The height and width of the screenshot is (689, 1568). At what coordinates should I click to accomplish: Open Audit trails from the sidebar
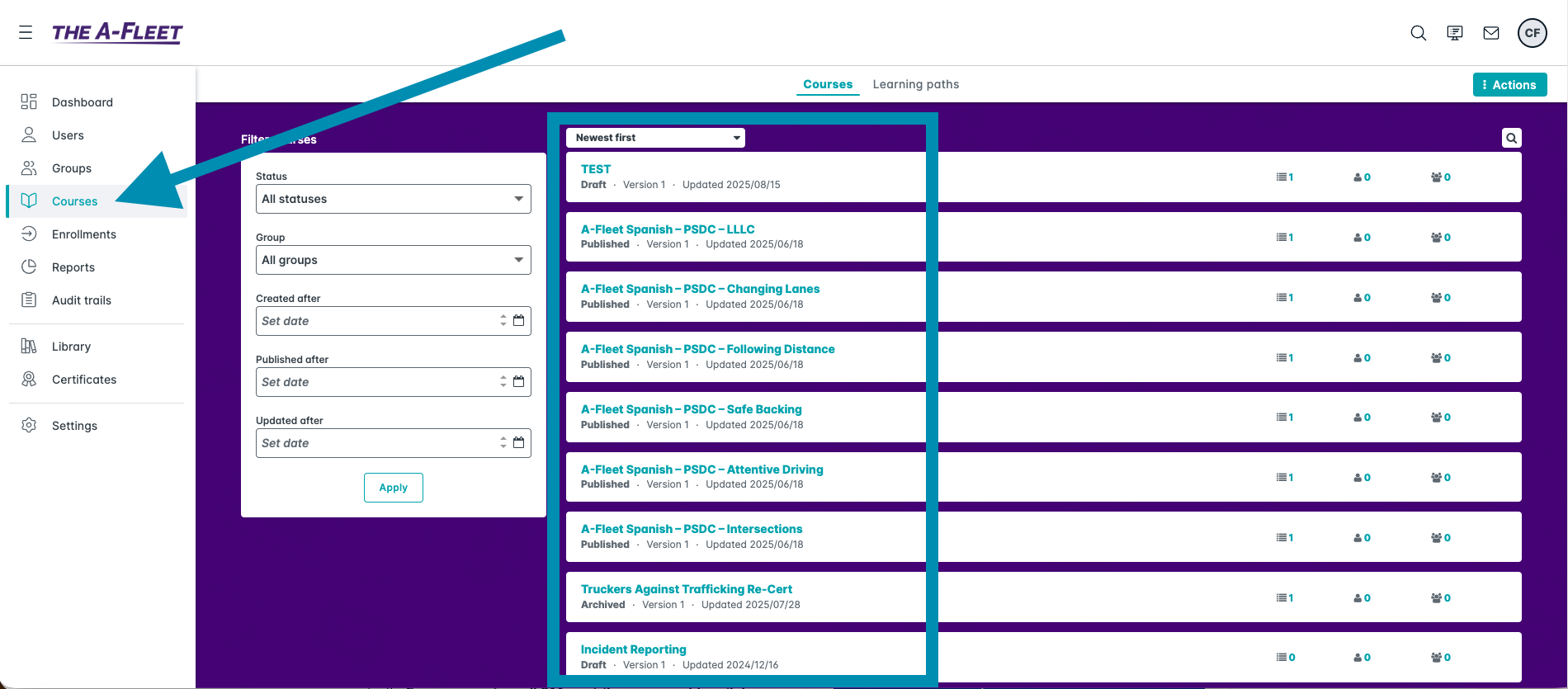[x=81, y=300]
